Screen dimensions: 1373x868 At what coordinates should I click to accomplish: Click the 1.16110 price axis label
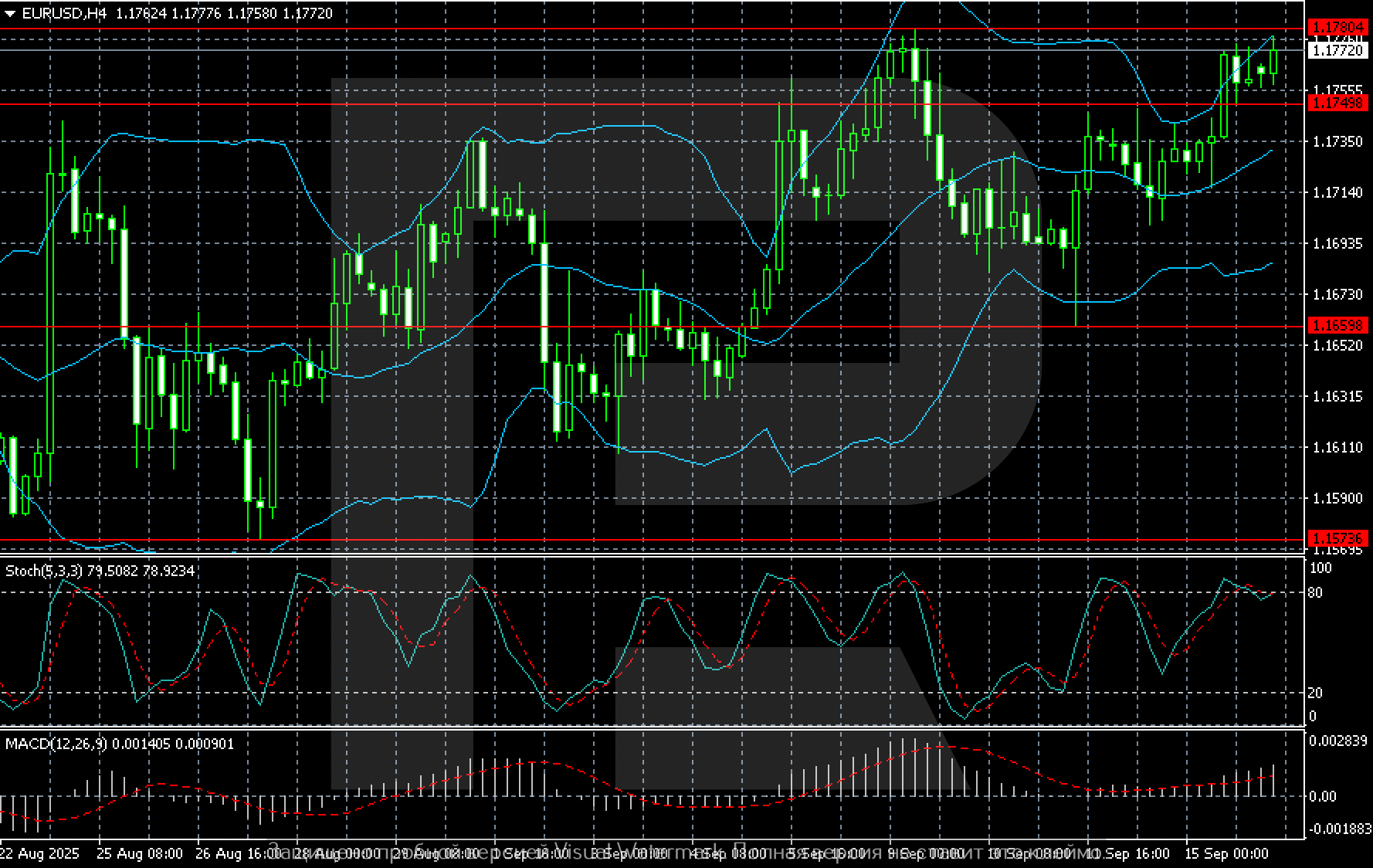click(1337, 447)
